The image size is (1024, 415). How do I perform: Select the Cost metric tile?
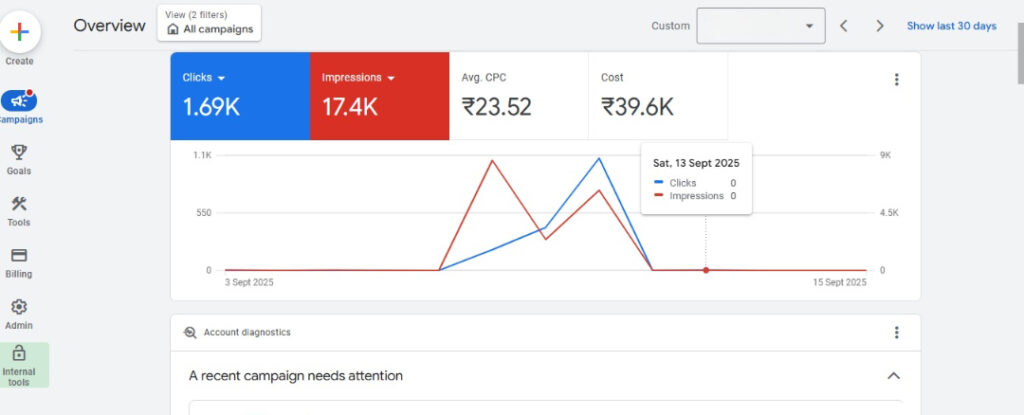pyautogui.click(x=658, y=96)
